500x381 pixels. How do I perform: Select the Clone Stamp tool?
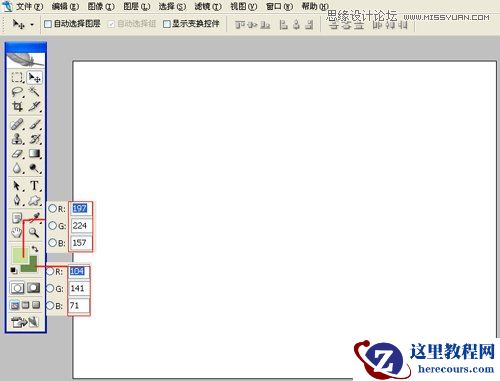pos(17,139)
